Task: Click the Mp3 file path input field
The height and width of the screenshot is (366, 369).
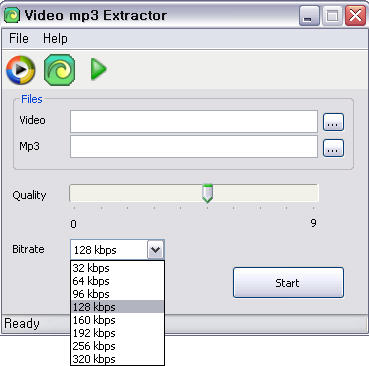Action: click(194, 147)
